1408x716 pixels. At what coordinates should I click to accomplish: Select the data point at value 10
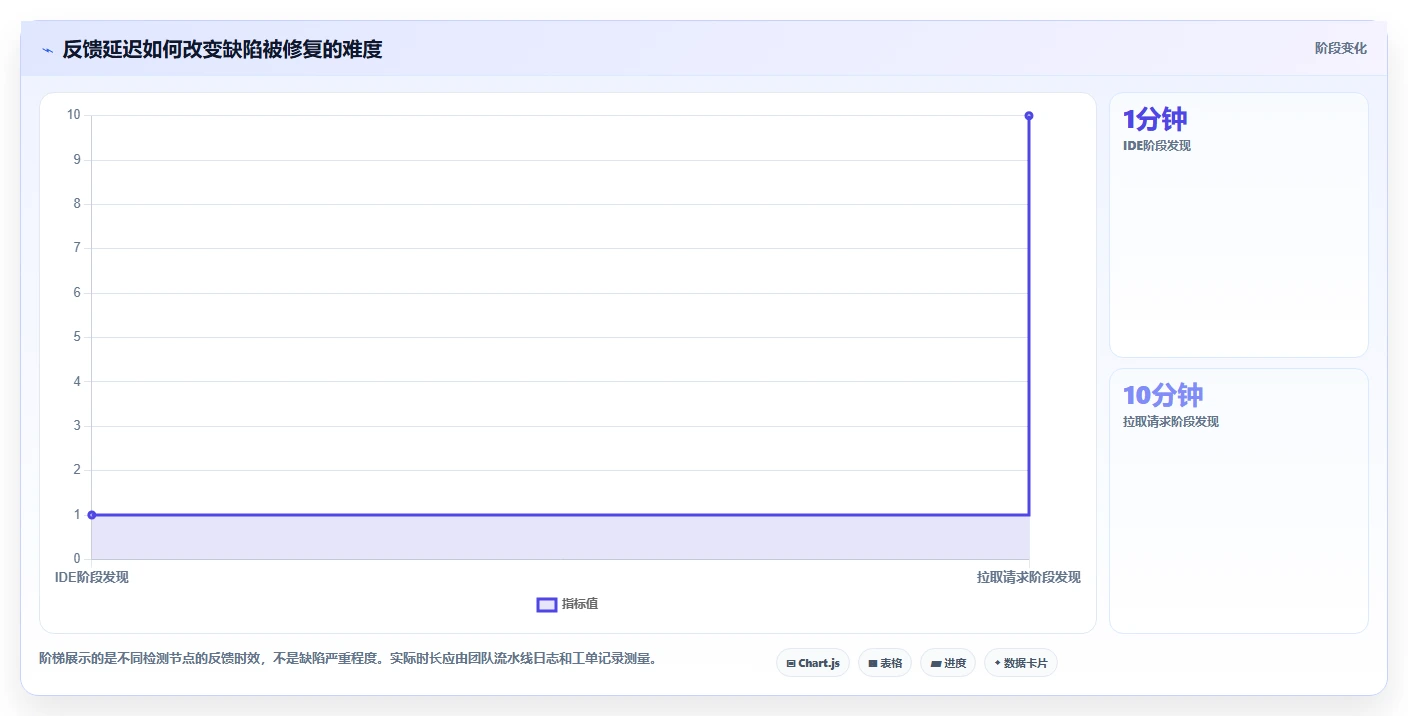click(x=1029, y=116)
